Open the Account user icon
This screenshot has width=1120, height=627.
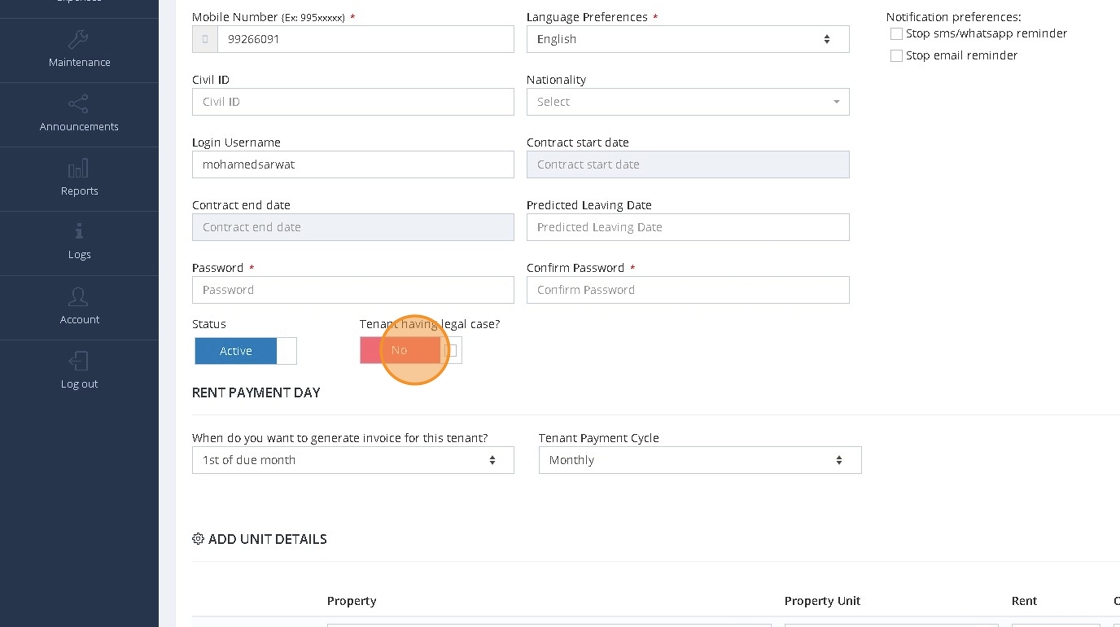79,297
